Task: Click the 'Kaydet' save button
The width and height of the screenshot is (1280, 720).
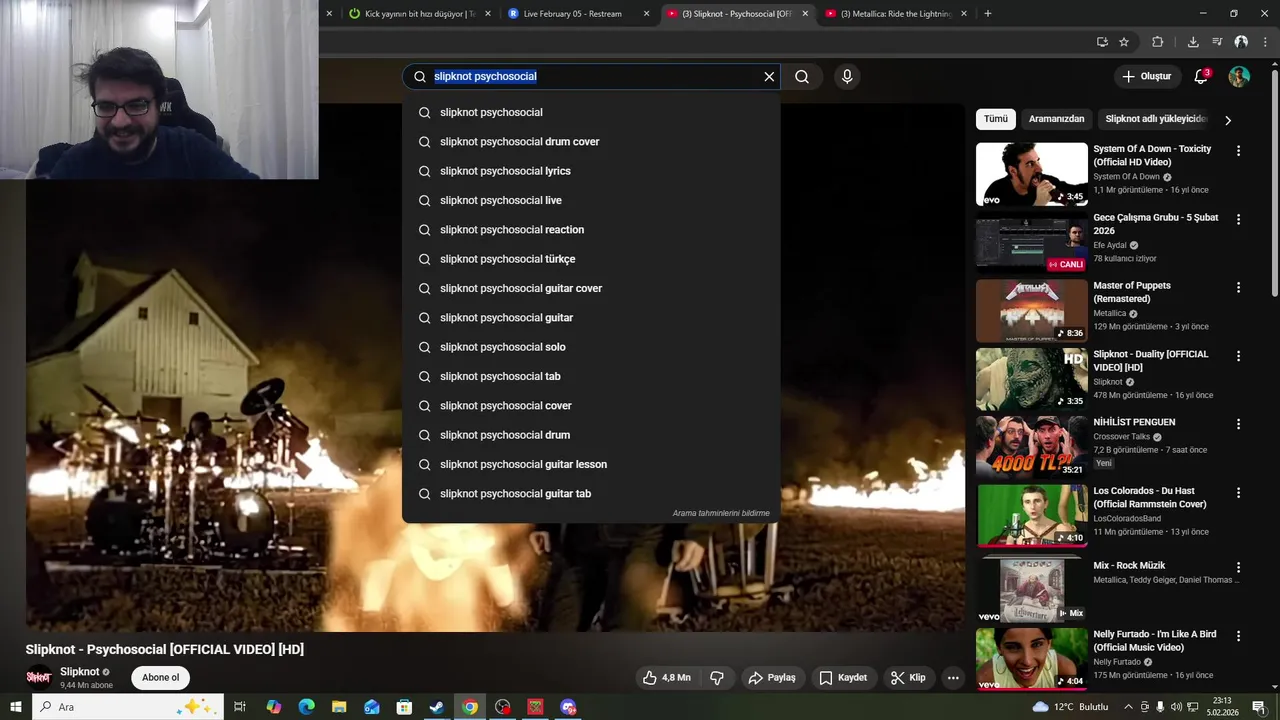Action: tap(843, 678)
